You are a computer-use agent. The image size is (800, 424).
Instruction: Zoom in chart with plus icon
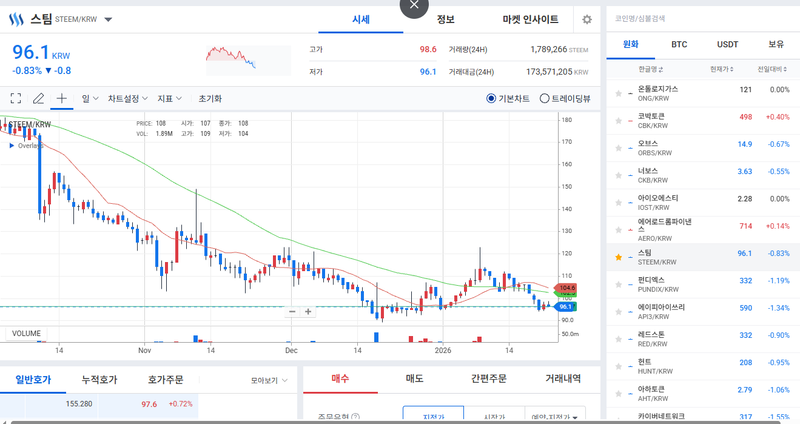[308, 311]
